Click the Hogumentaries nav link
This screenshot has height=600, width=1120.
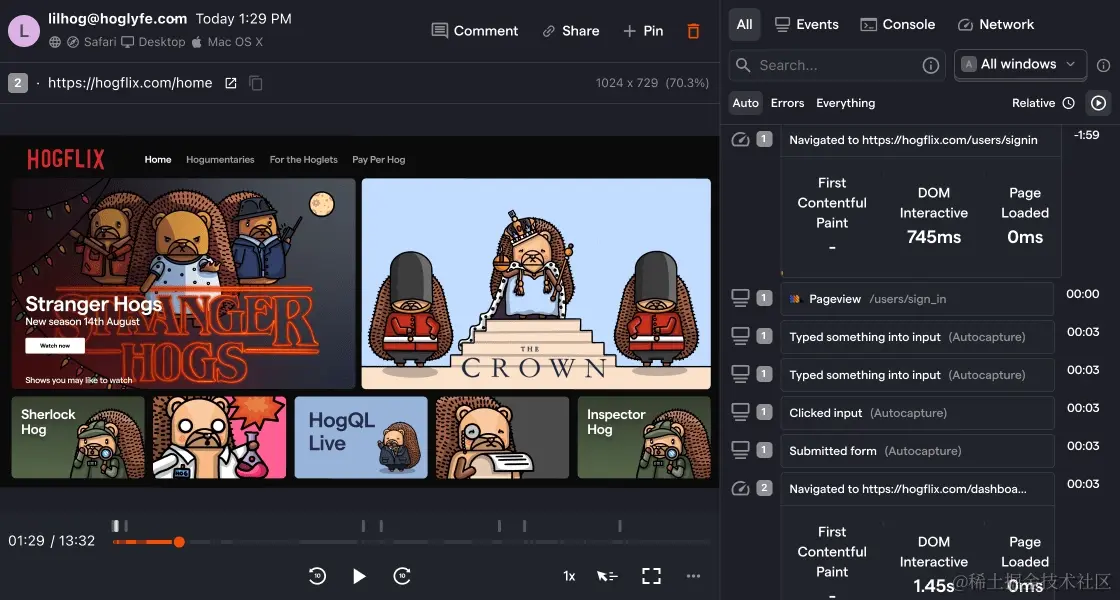click(x=220, y=159)
